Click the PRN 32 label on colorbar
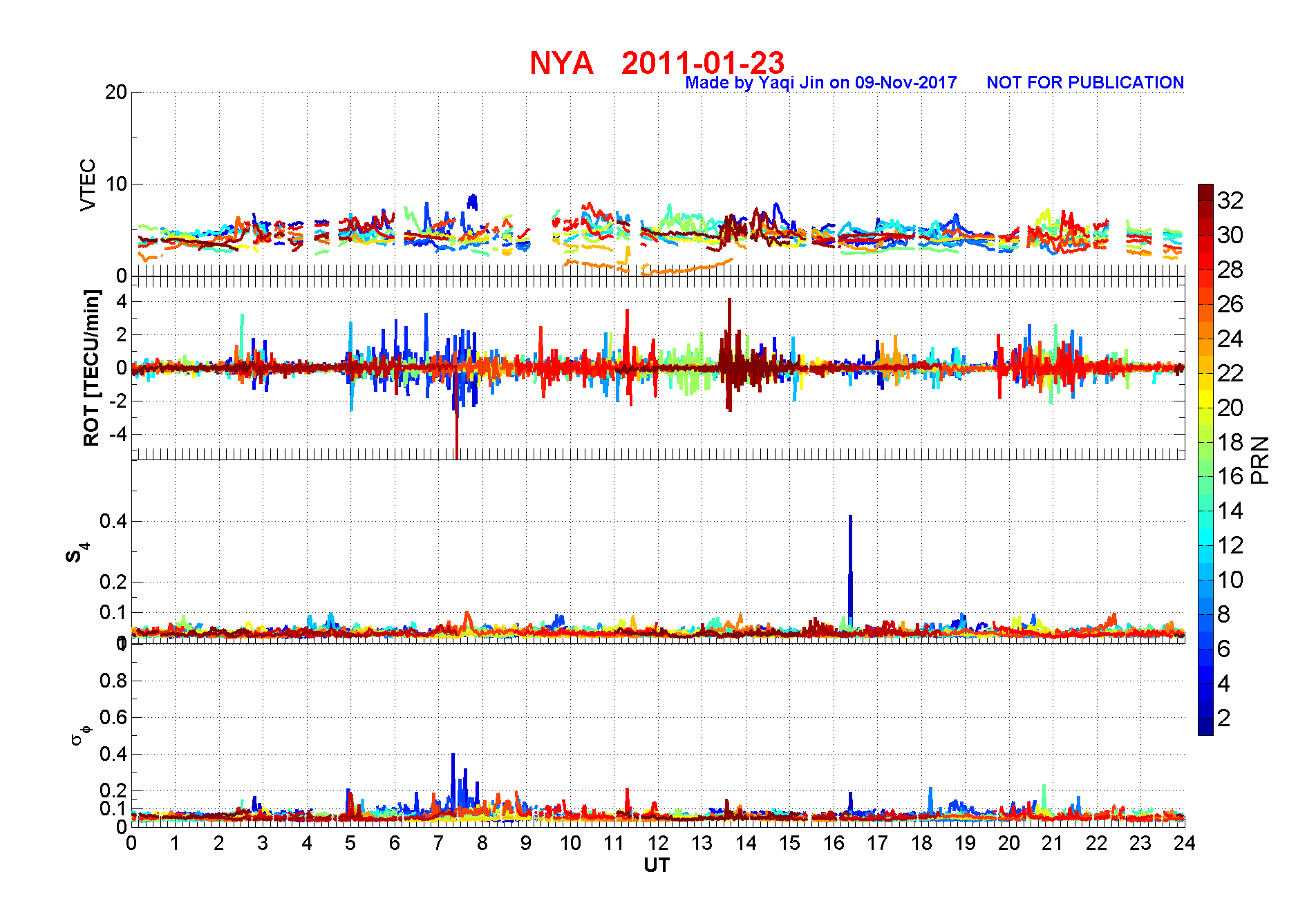The width and height of the screenshot is (1316, 919). pyautogui.click(x=1230, y=200)
